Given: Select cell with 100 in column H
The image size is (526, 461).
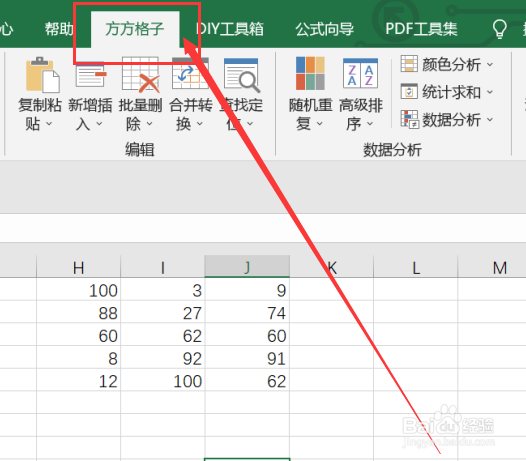Looking at the screenshot, I should click(78, 289).
